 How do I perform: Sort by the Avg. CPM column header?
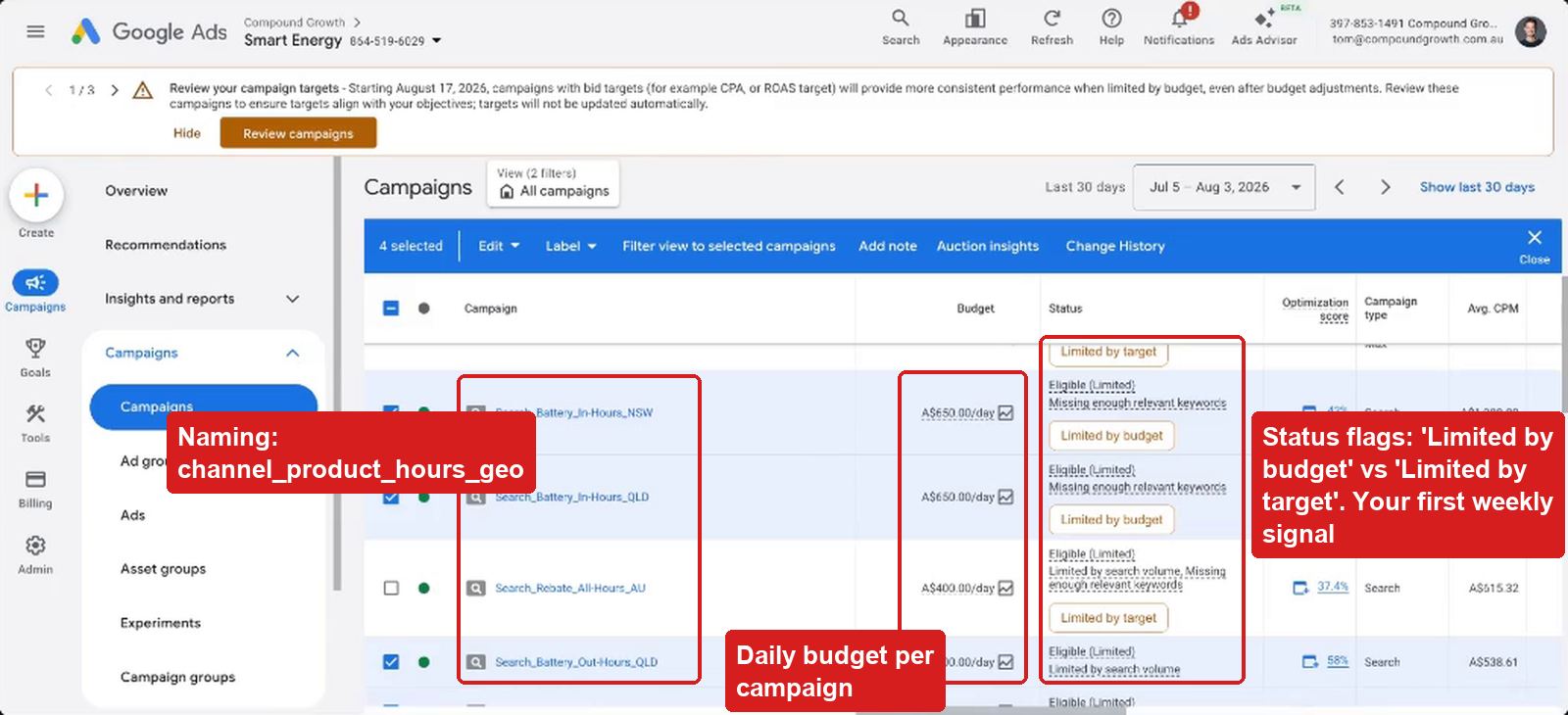[x=1493, y=309]
